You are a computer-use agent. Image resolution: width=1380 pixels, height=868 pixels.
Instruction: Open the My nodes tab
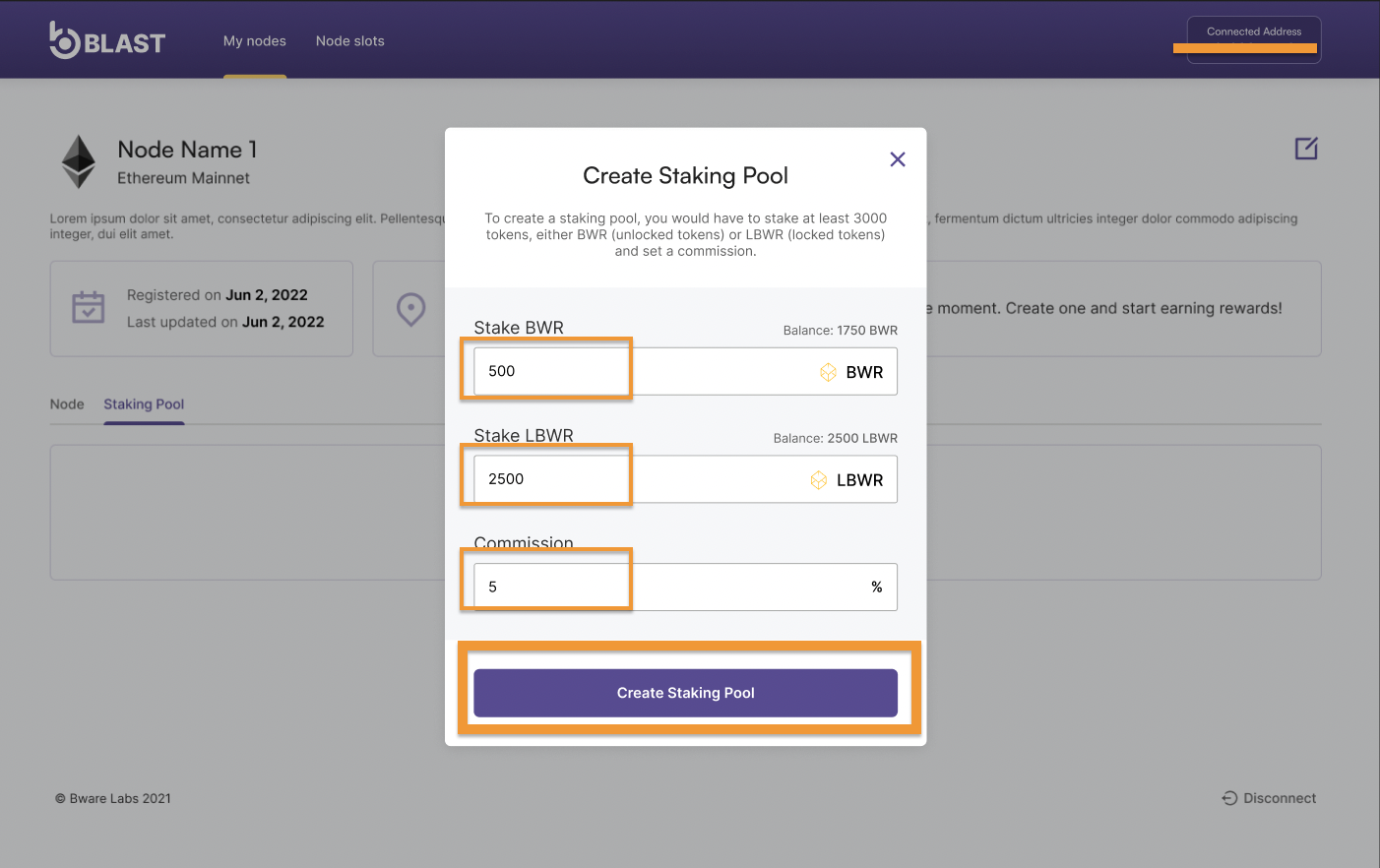(x=254, y=41)
